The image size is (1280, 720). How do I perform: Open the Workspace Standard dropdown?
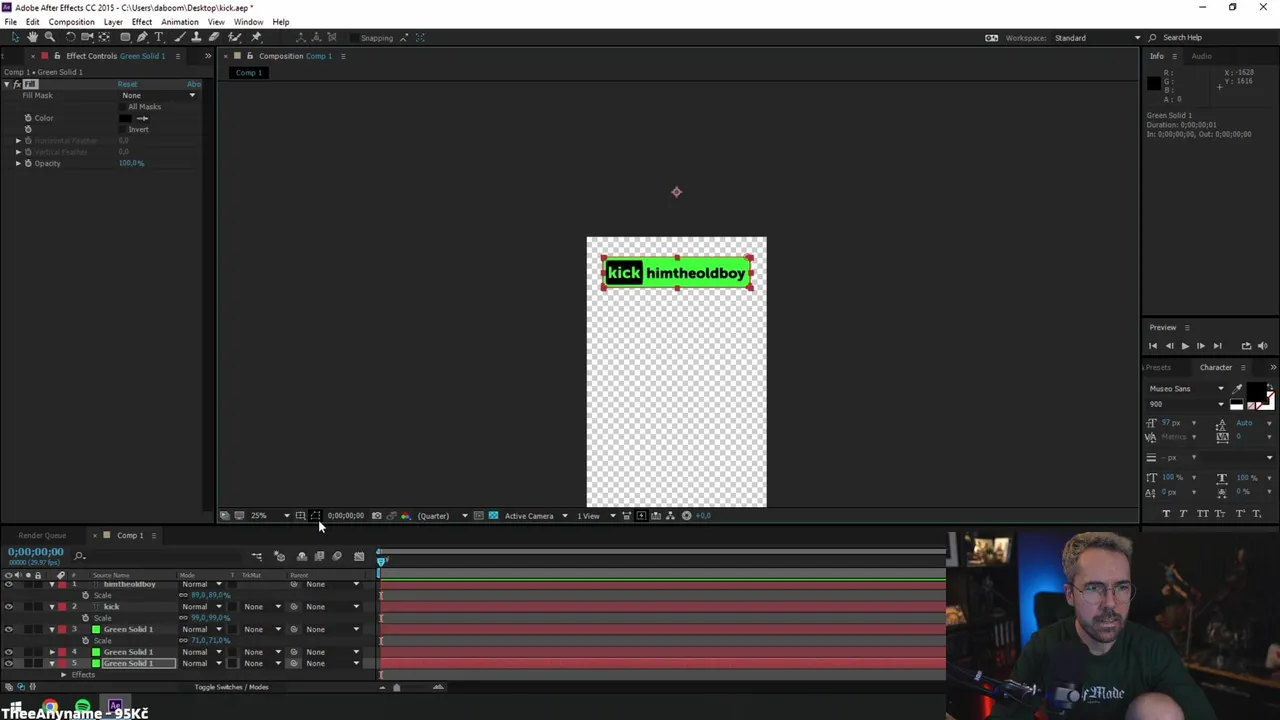pos(1099,38)
